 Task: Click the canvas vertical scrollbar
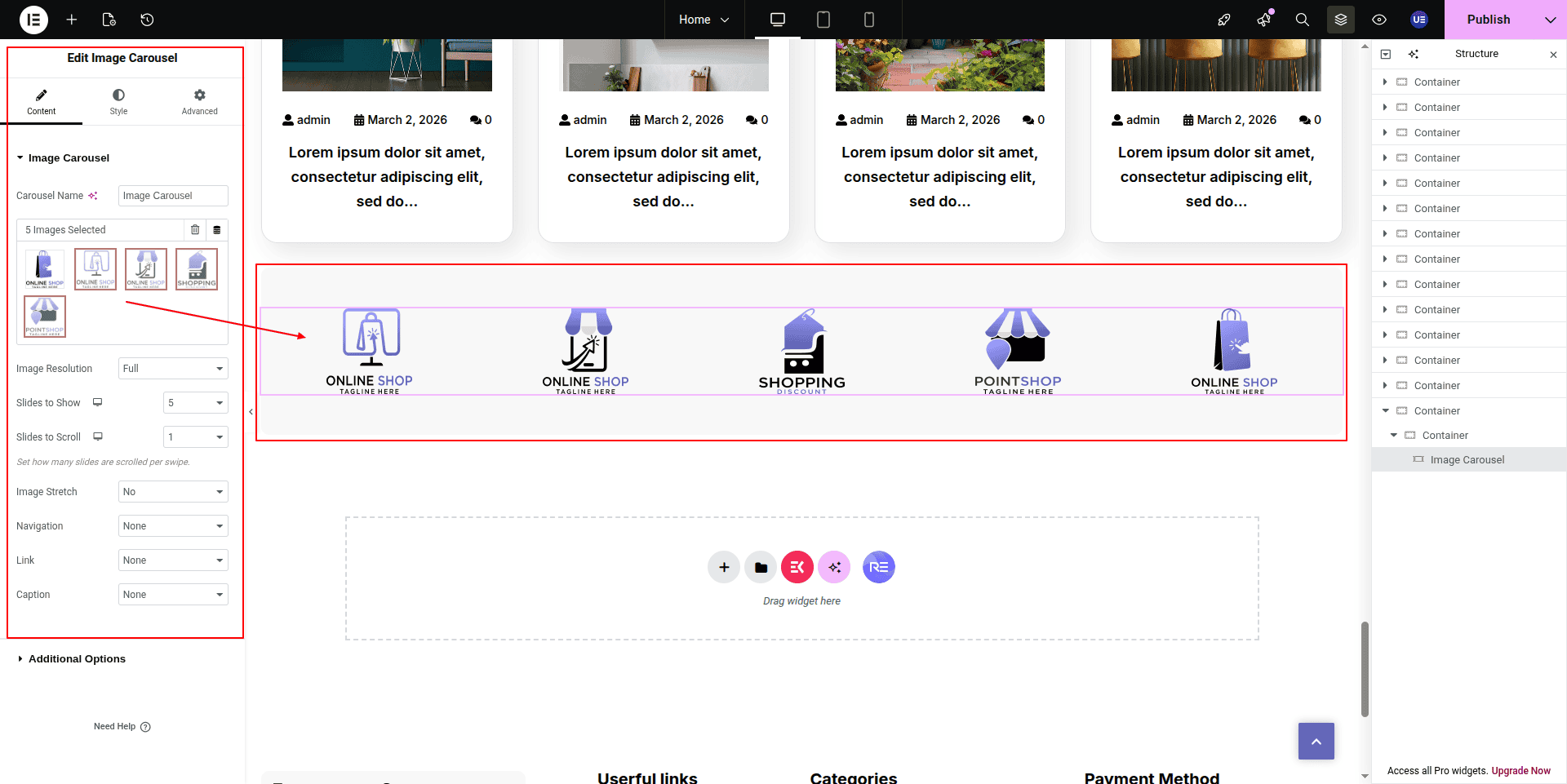1365,669
